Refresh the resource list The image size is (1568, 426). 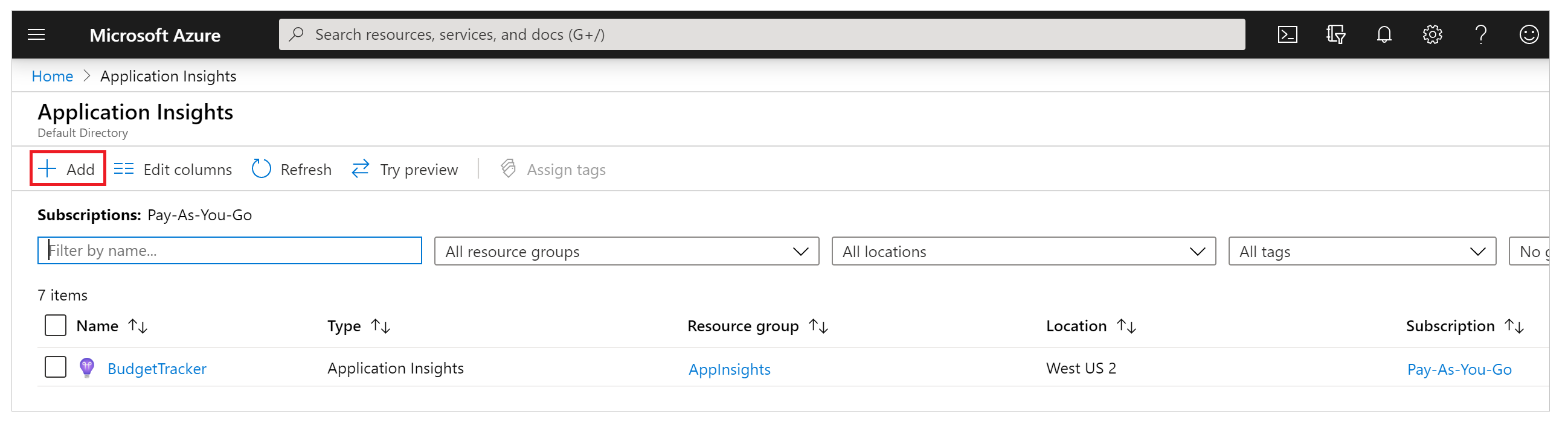(x=292, y=170)
